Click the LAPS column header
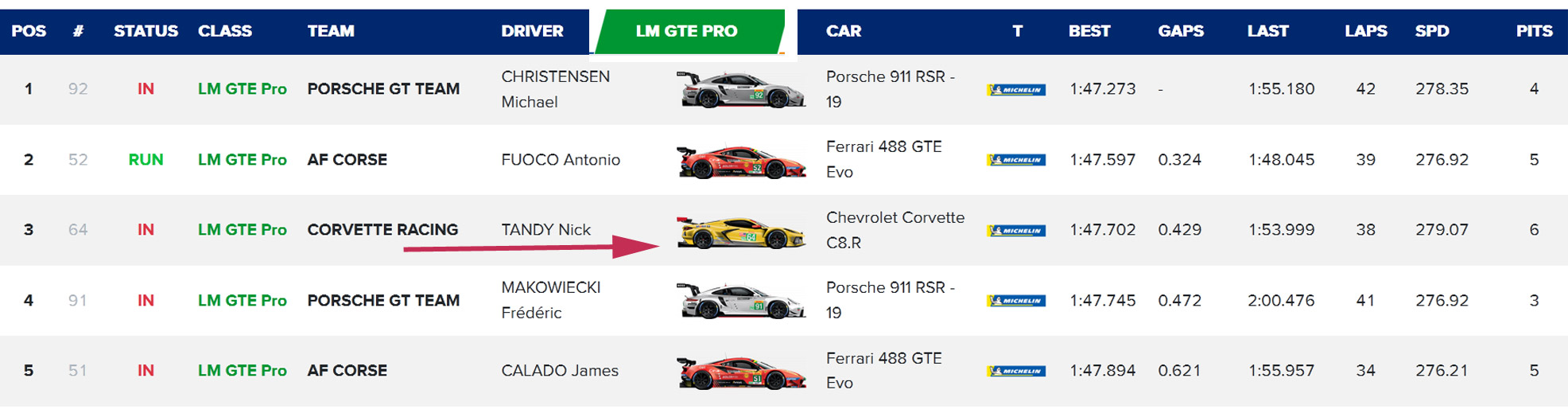The width and height of the screenshot is (1568, 417). (1365, 31)
